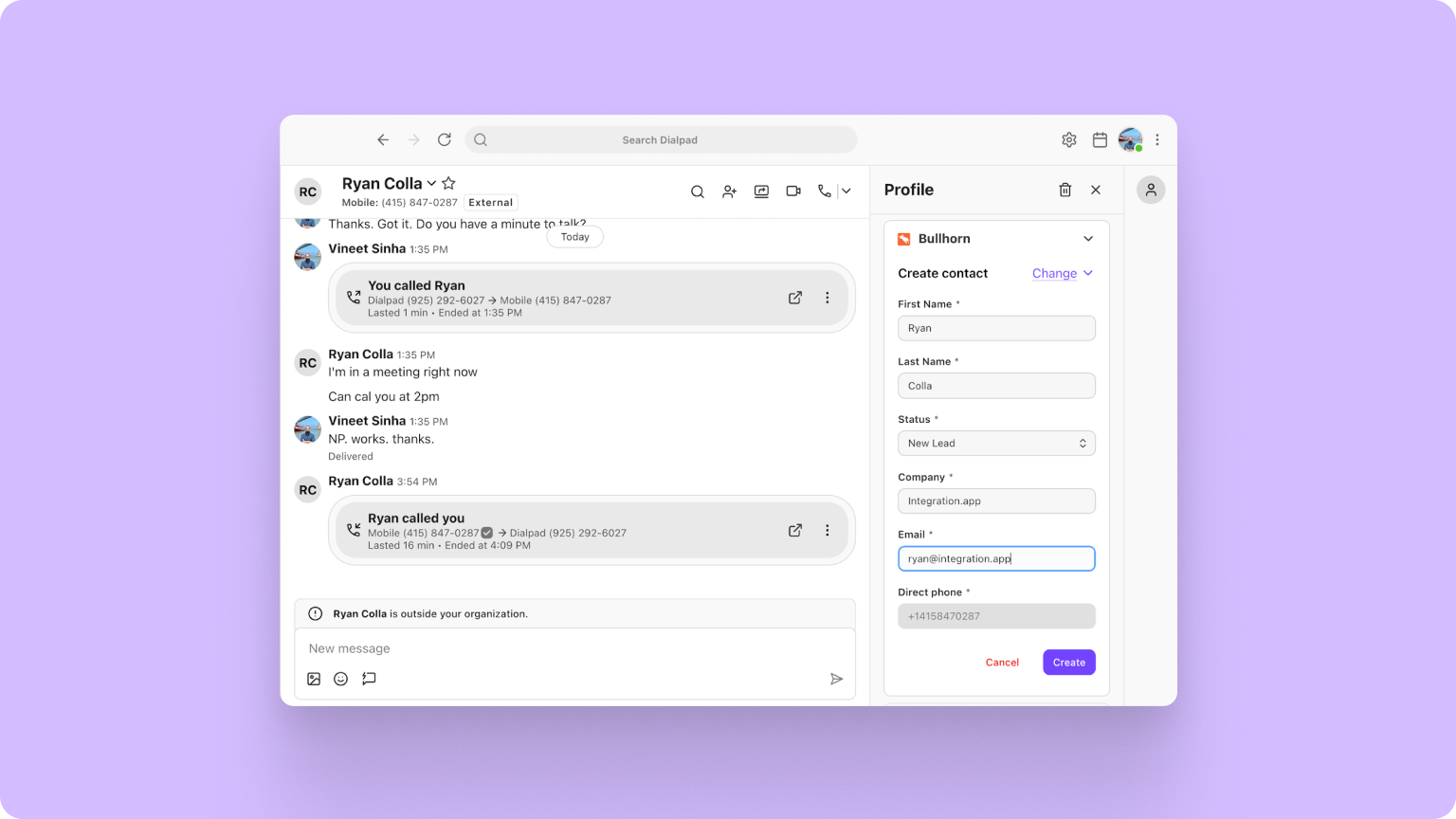Add a person to the conversation
1456x819 pixels.
pyautogui.click(x=729, y=191)
